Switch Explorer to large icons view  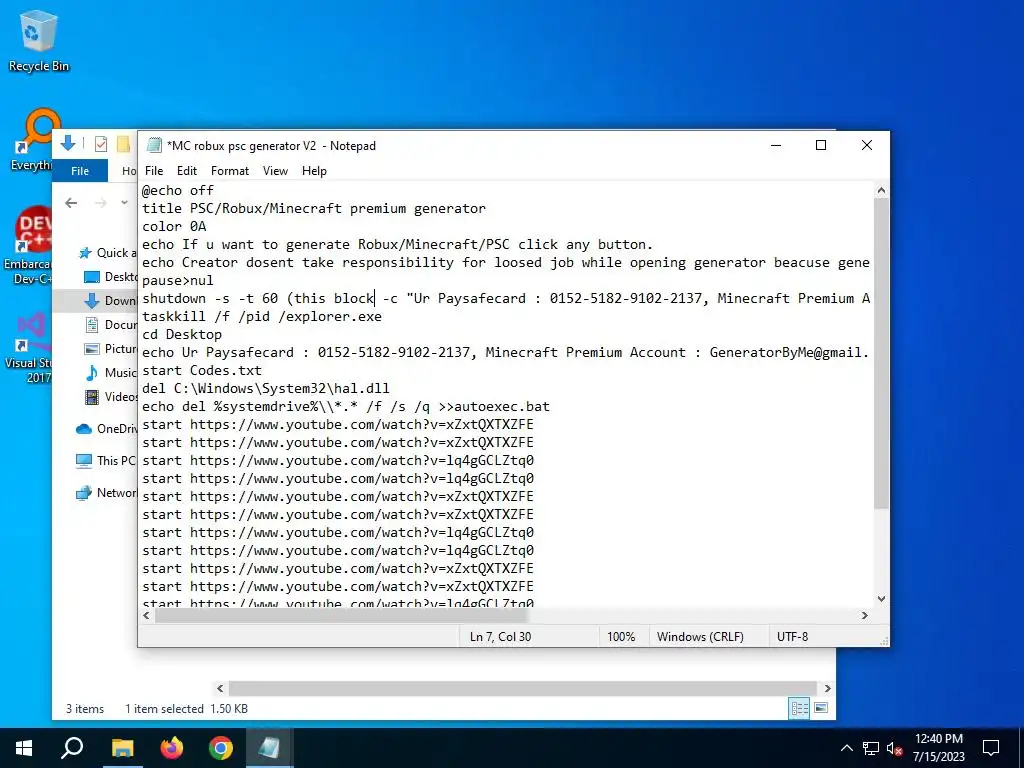[822, 709]
